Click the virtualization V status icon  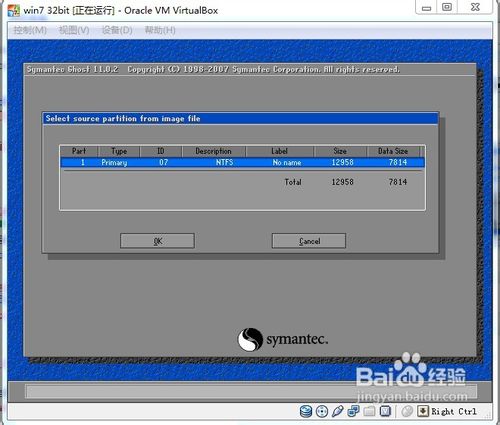coord(385,411)
